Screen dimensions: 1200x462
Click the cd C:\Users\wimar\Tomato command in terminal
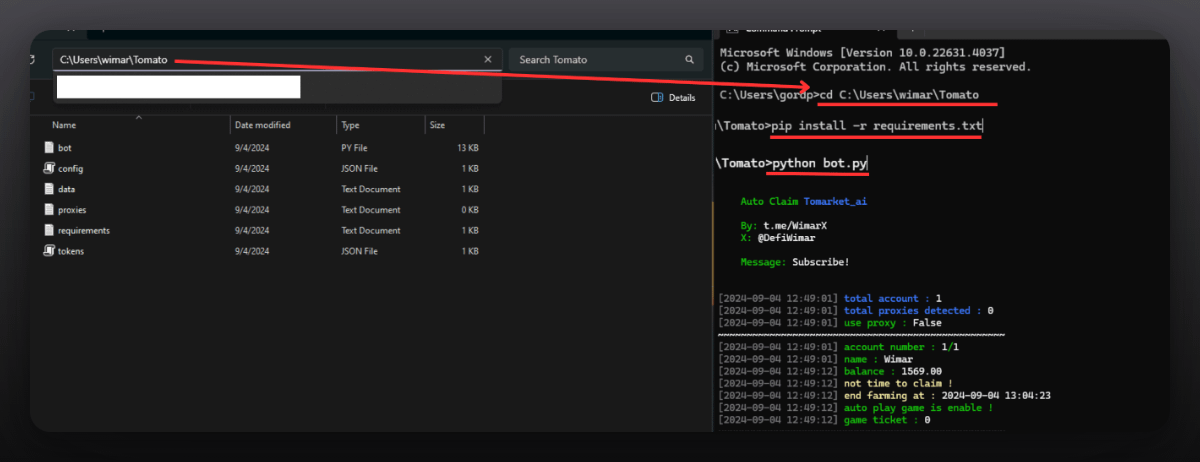[x=898, y=95]
